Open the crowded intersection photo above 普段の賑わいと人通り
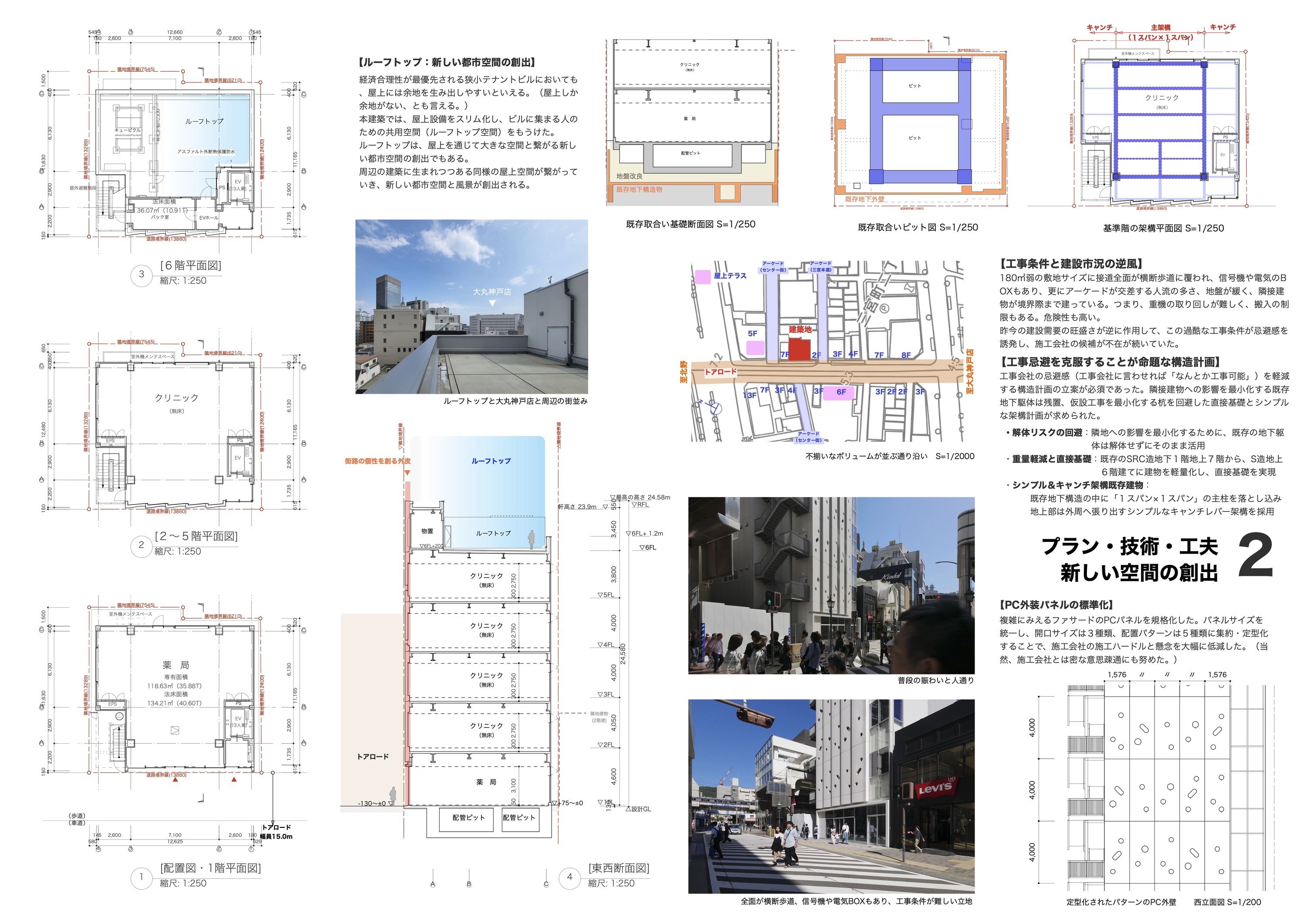This screenshot has width=1307, height=924. click(x=831, y=585)
